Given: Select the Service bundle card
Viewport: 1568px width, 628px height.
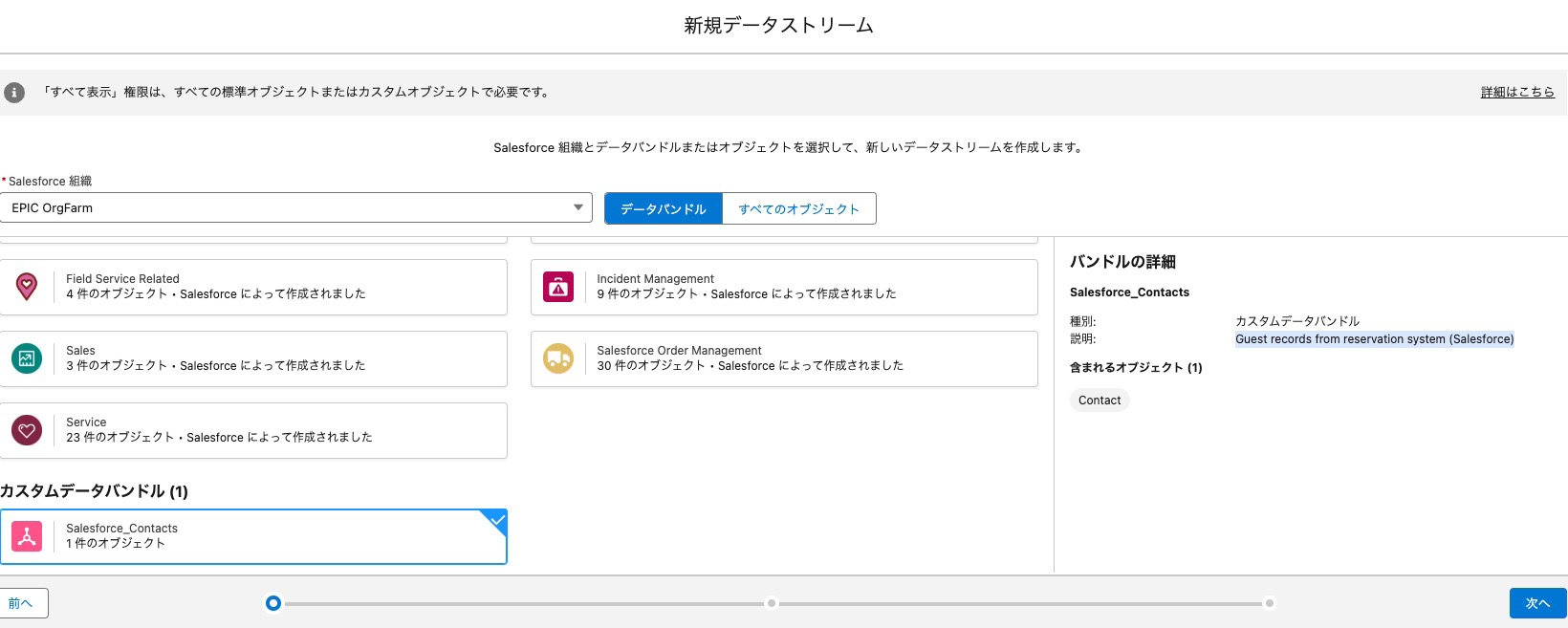Looking at the screenshot, I should coord(253,430).
